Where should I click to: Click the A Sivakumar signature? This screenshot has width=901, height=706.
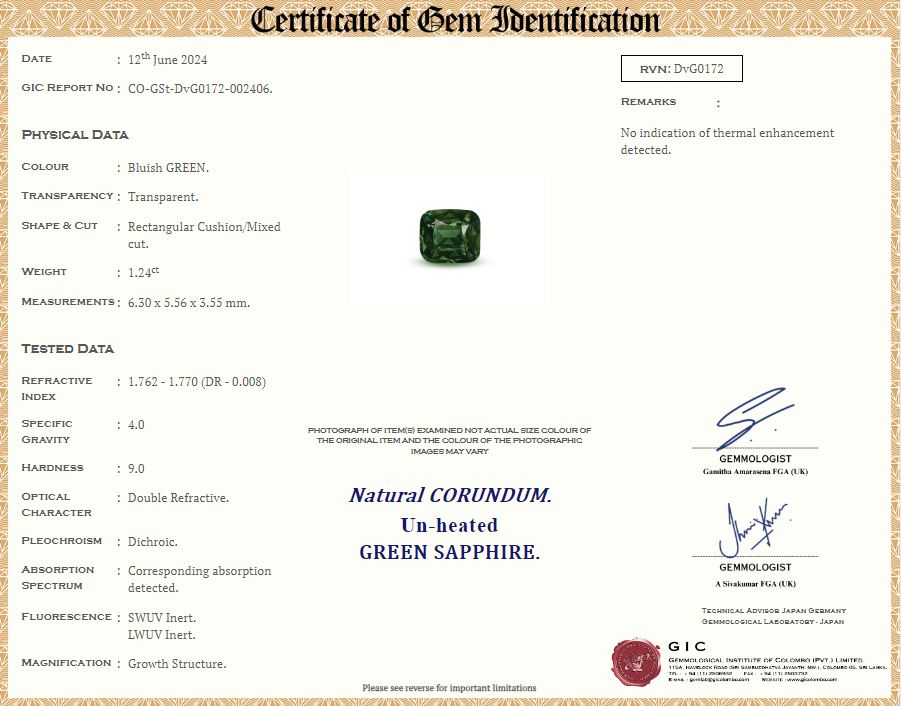coord(752,527)
